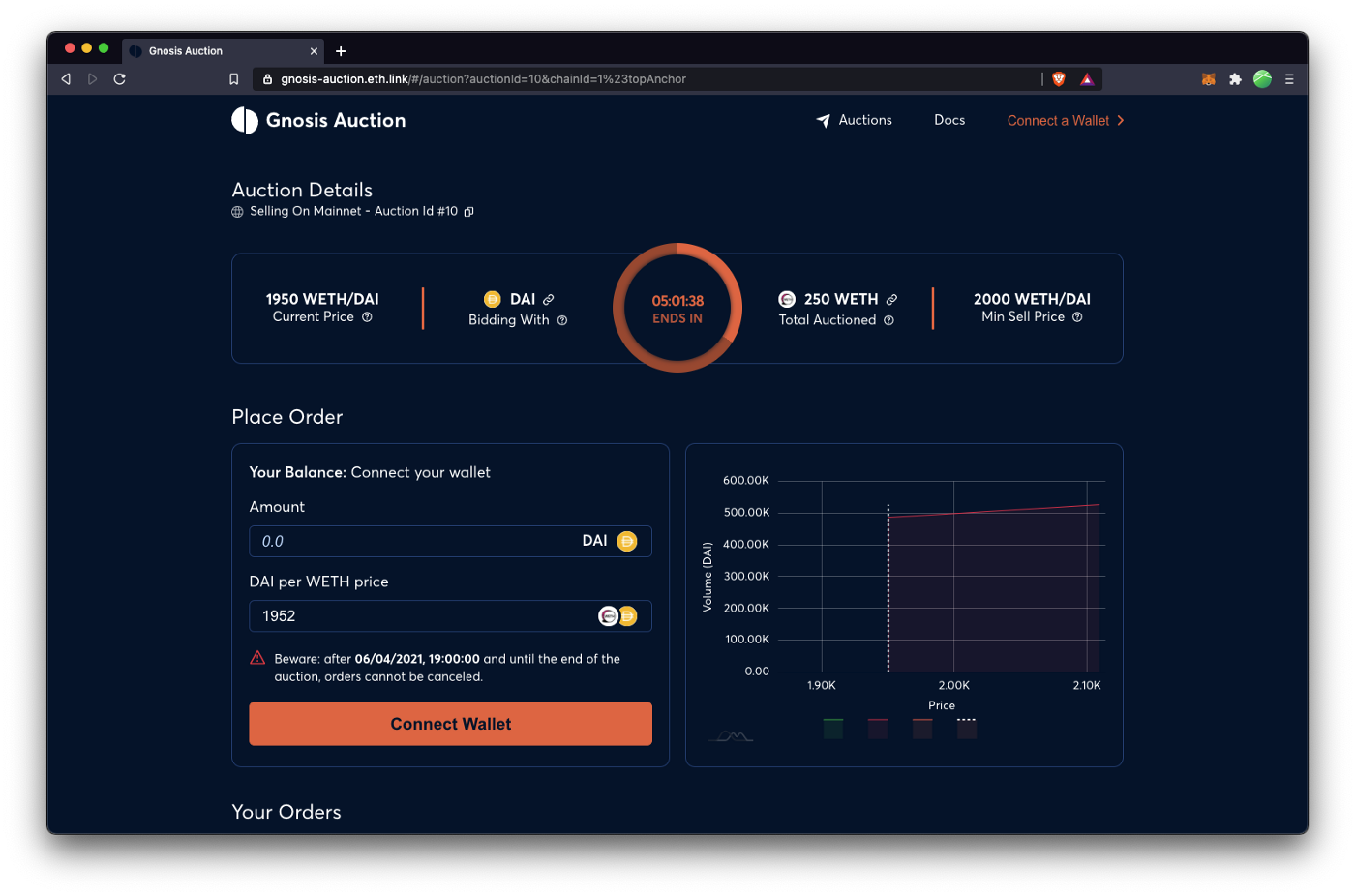Bookmark this page using the bookmark icon
Image resolution: width=1355 pixels, height=896 pixels.
[x=233, y=79]
